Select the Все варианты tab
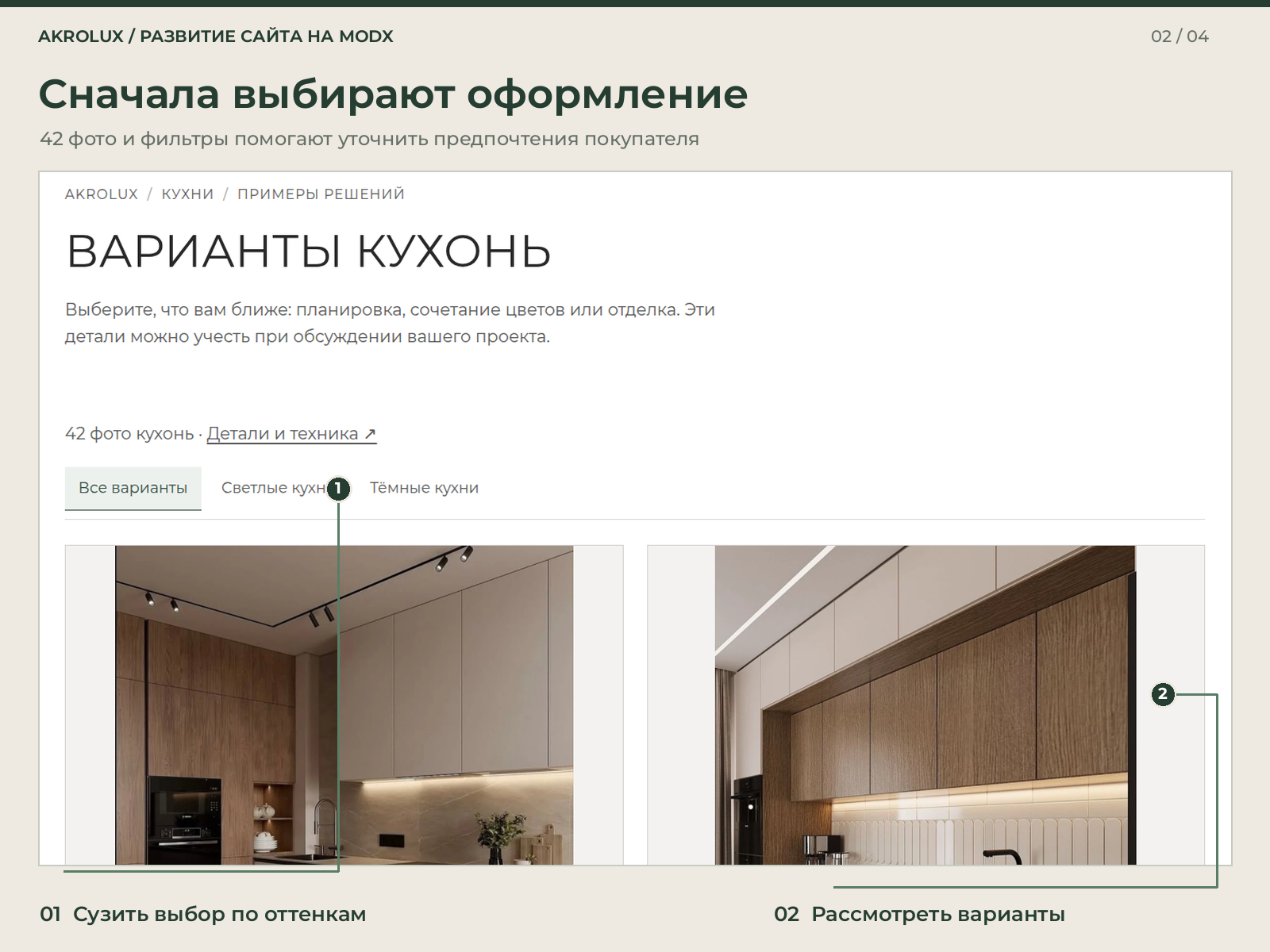Viewport: 1270px width, 952px height. click(133, 488)
